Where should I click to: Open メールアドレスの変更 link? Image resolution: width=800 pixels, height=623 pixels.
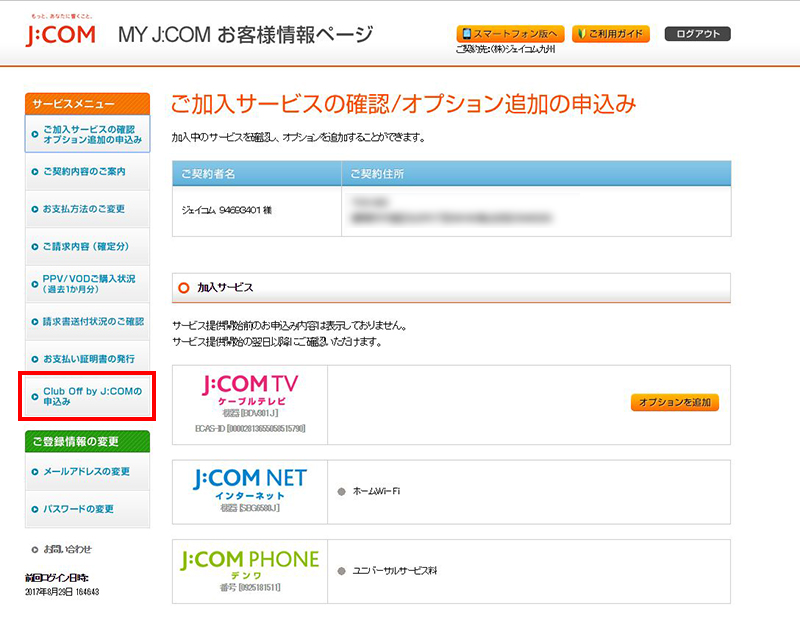pos(87,471)
